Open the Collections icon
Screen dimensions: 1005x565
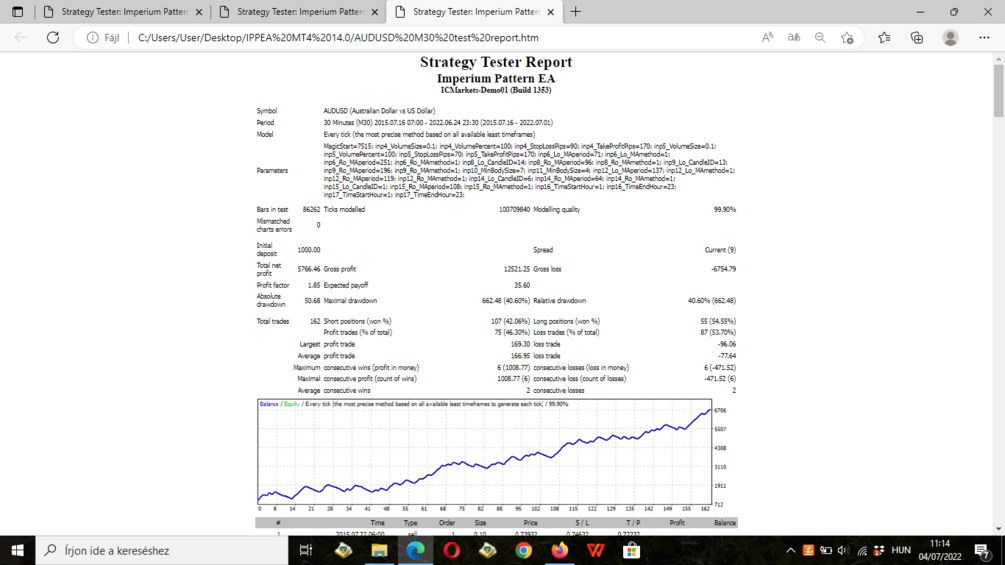pos(917,38)
